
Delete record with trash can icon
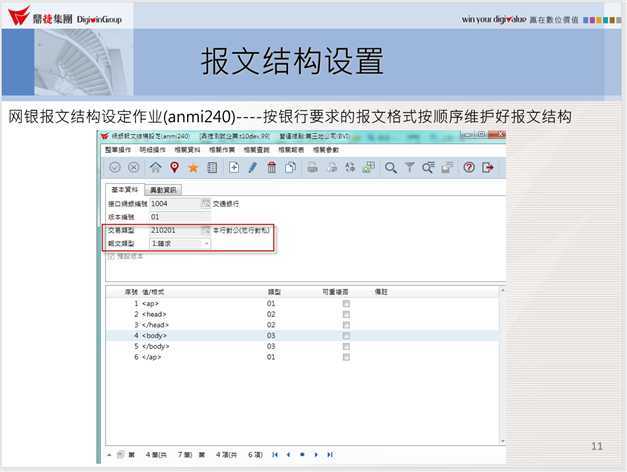click(272, 167)
